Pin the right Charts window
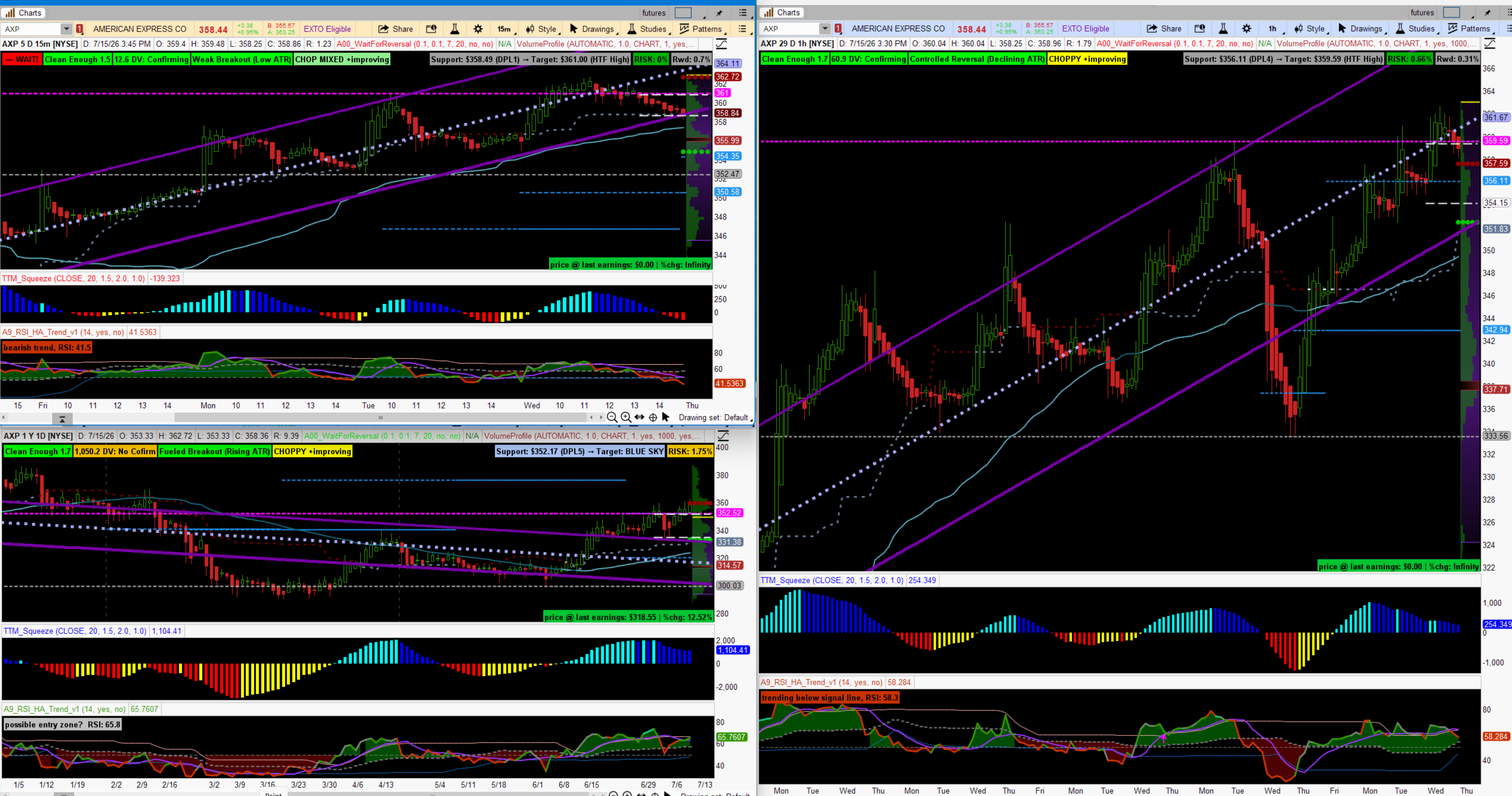The width and height of the screenshot is (1512, 796). click(x=1487, y=12)
